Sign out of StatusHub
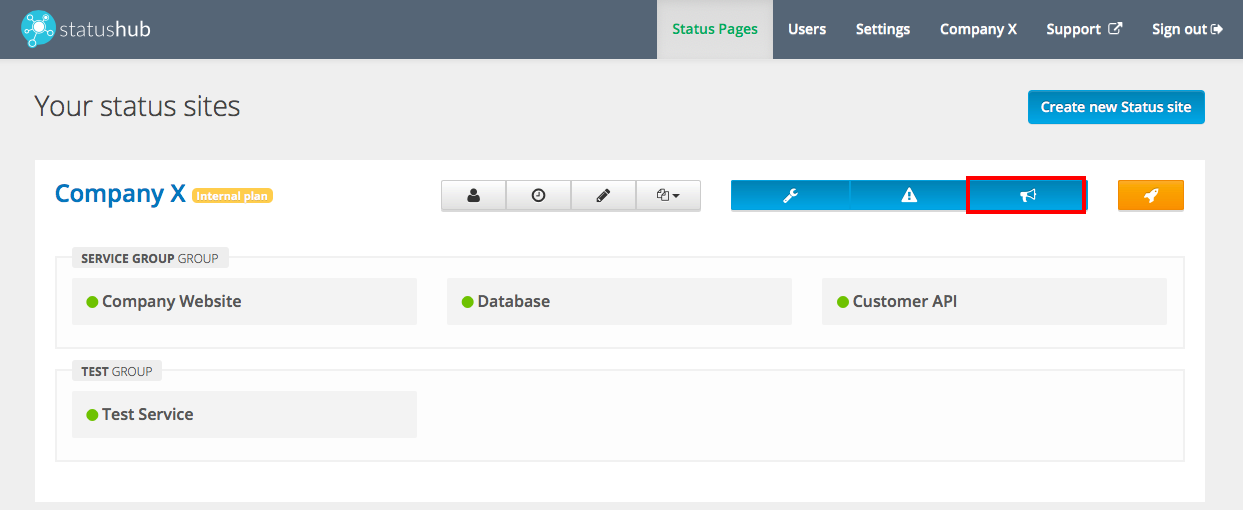1243x510 pixels. [x=1187, y=29]
